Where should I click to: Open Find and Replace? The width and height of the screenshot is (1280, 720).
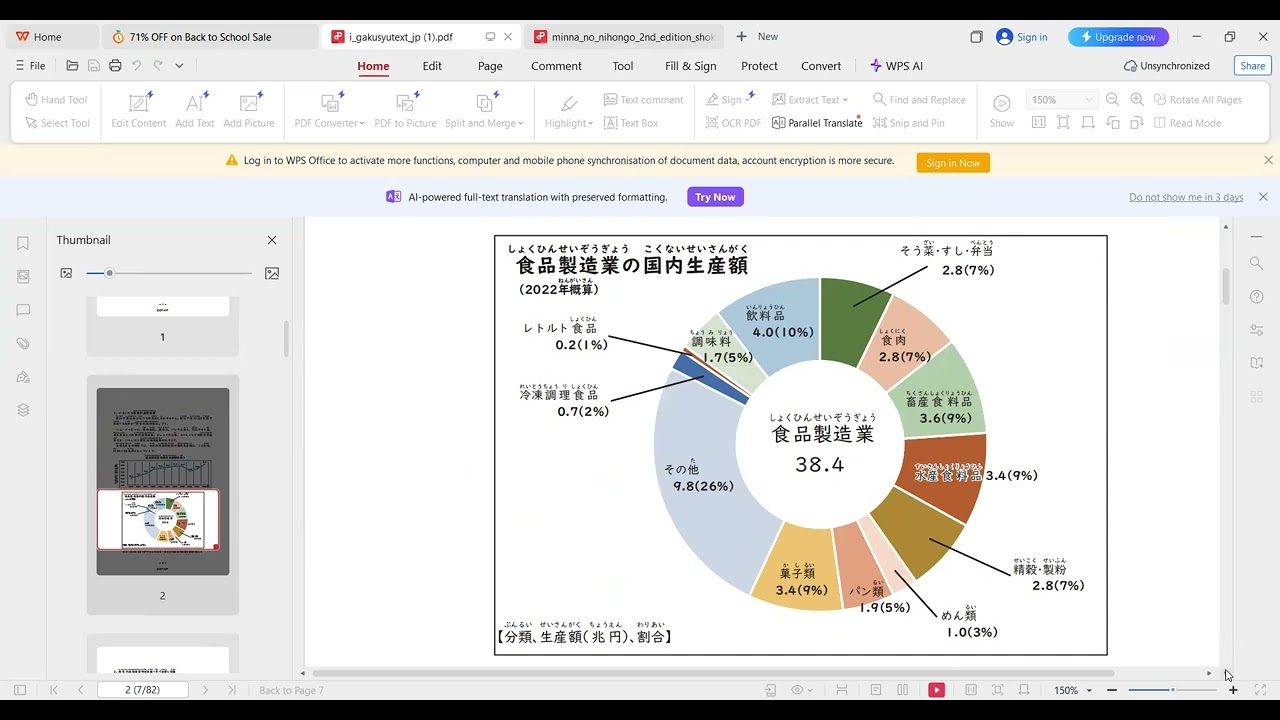click(x=919, y=100)
